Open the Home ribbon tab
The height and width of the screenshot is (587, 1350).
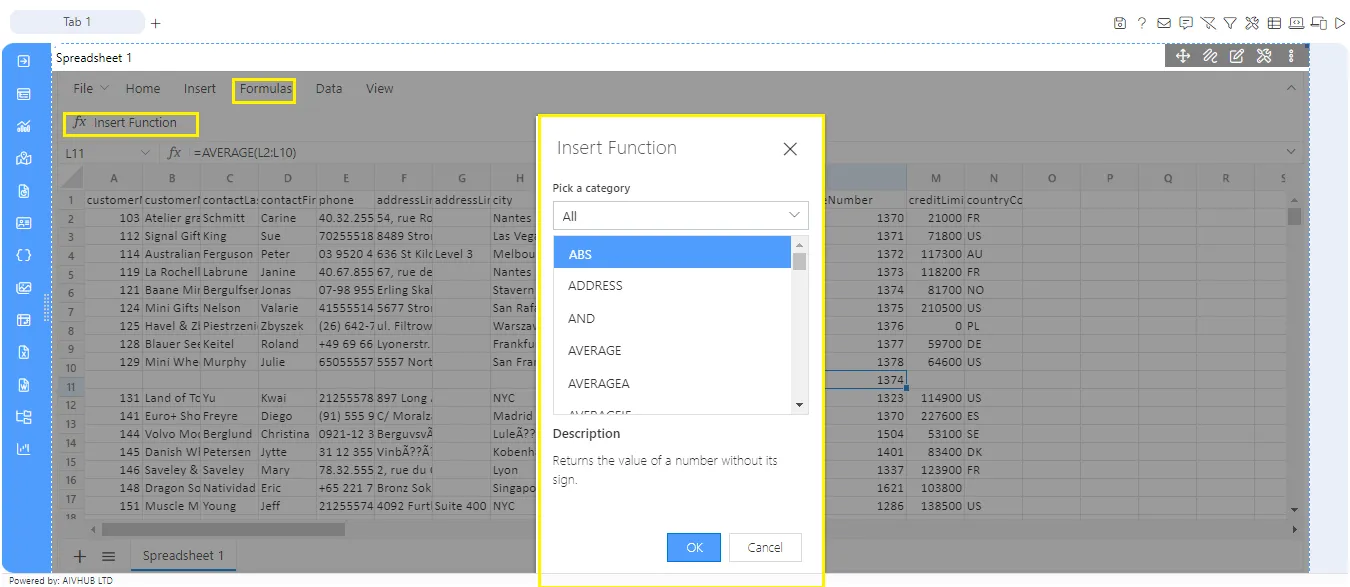click(x=143, y=88)
